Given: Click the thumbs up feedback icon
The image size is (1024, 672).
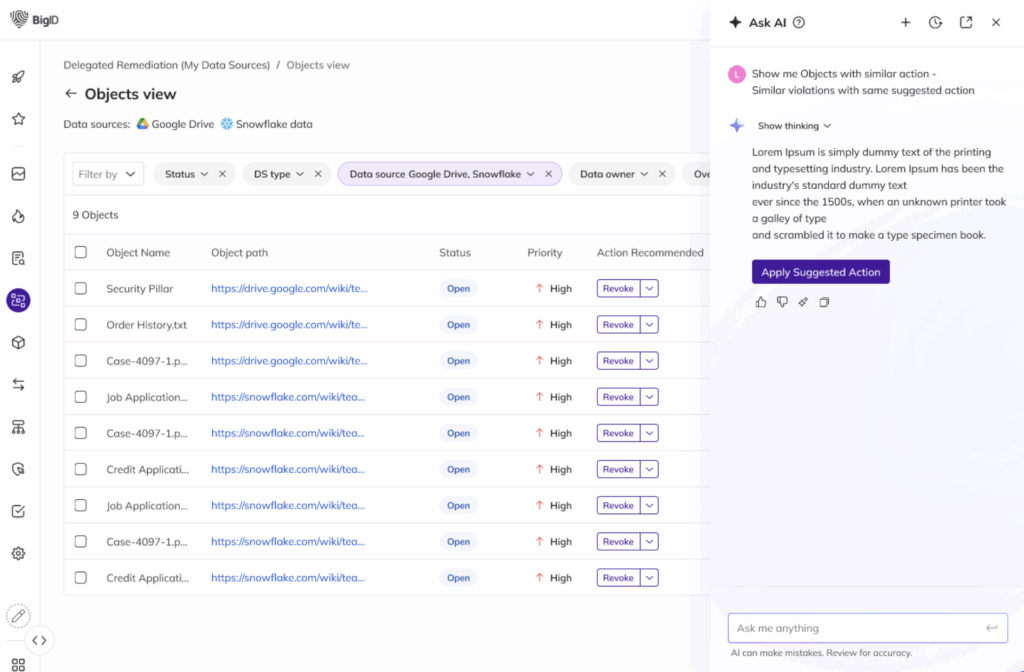Looking at the screenshot, I should pos(761,302).
